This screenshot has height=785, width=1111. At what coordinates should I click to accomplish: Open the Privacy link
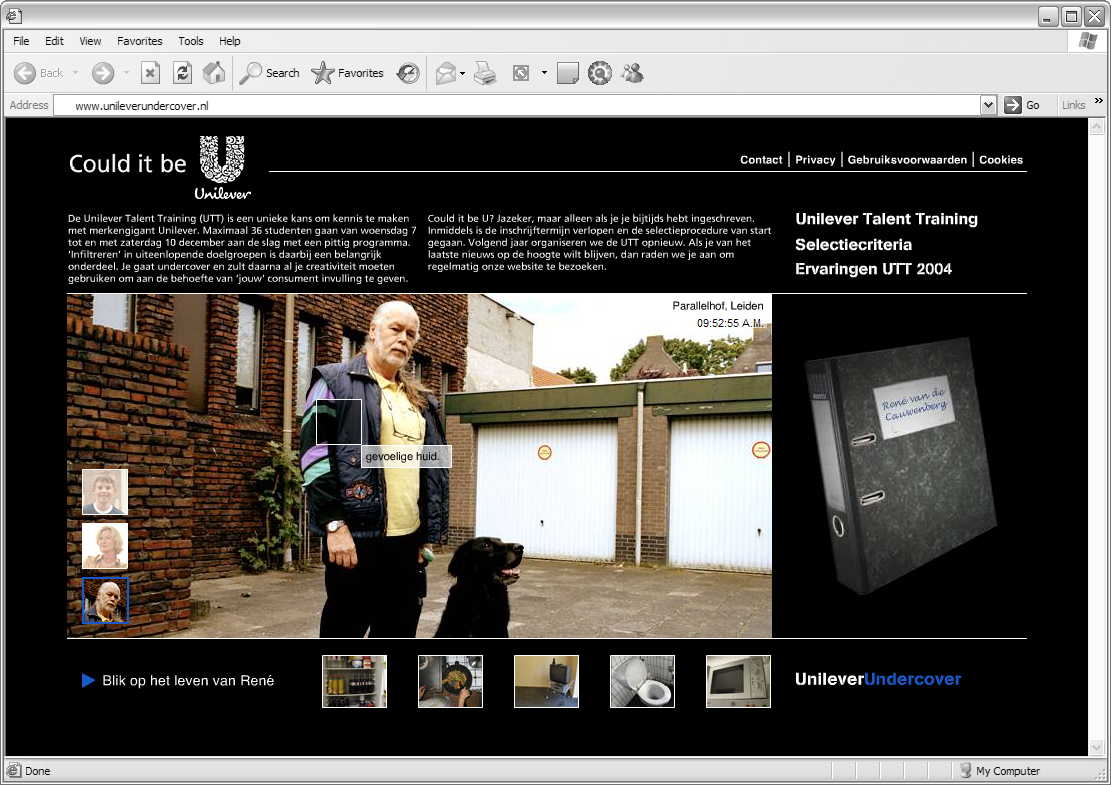click(x=815, y=160)
